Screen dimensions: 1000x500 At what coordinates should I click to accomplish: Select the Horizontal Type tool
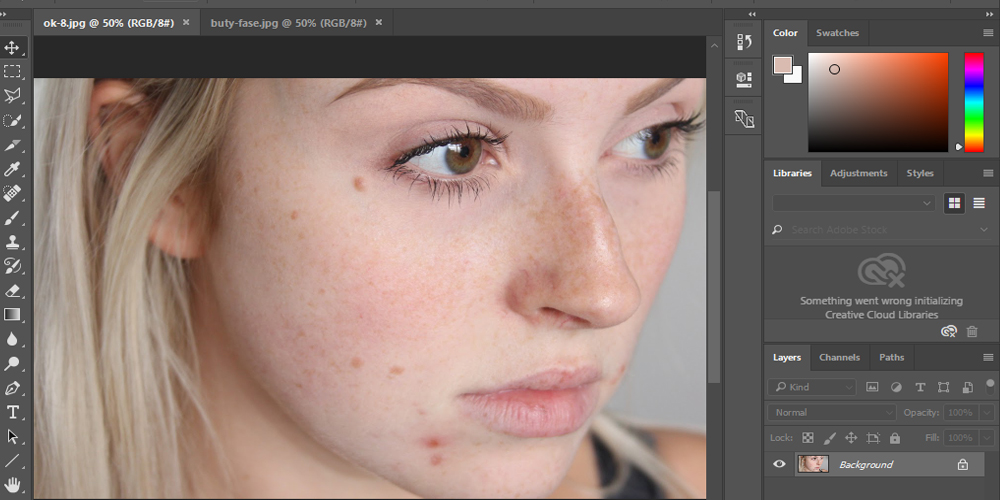click(x=13, y=412)
